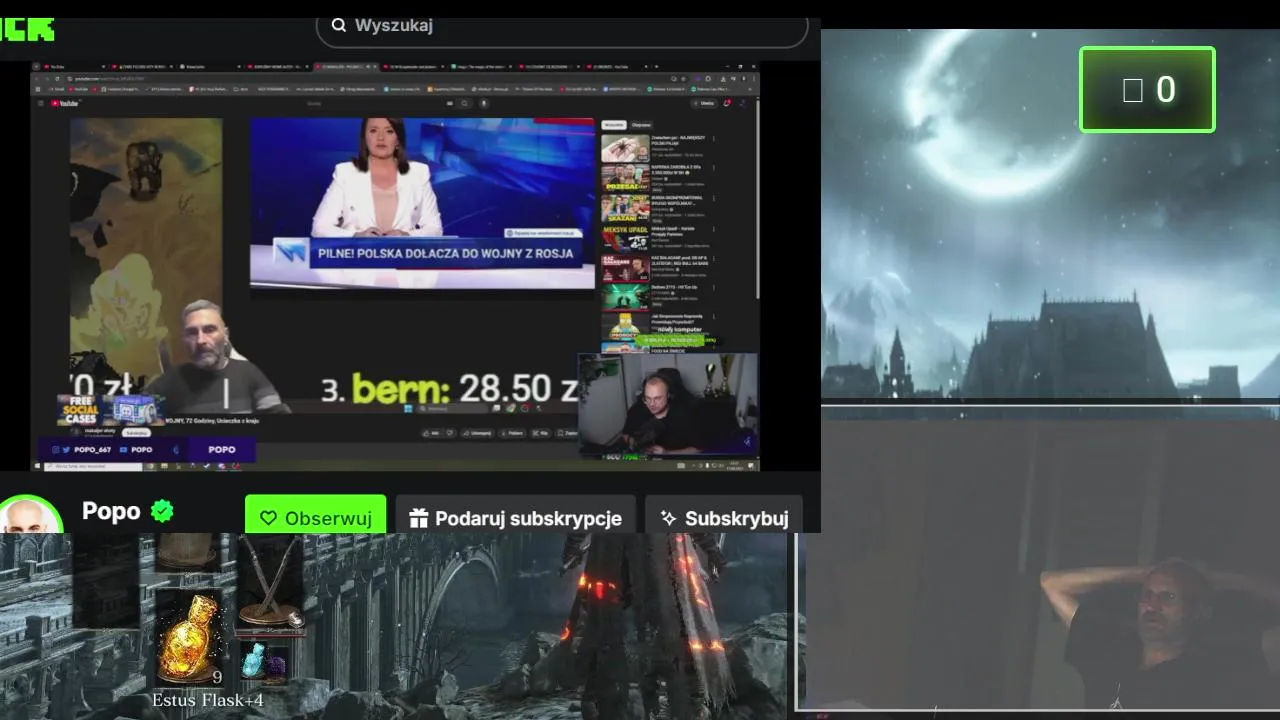Click the Subskrybuj button
This screenshot has width=1280, height=720.
coord(724,516)
